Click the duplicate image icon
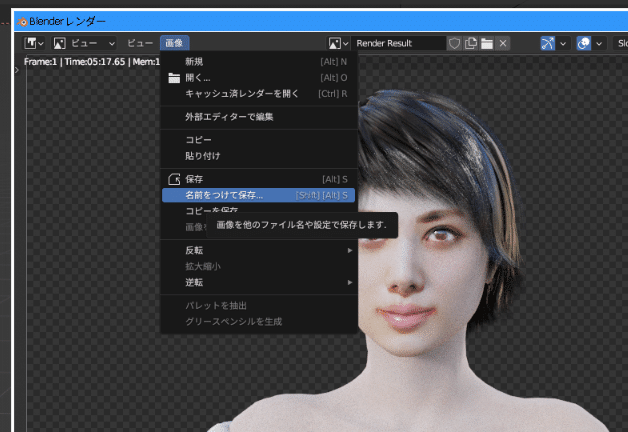This screenshot has height=432, width=628. [x=471, y=43]
